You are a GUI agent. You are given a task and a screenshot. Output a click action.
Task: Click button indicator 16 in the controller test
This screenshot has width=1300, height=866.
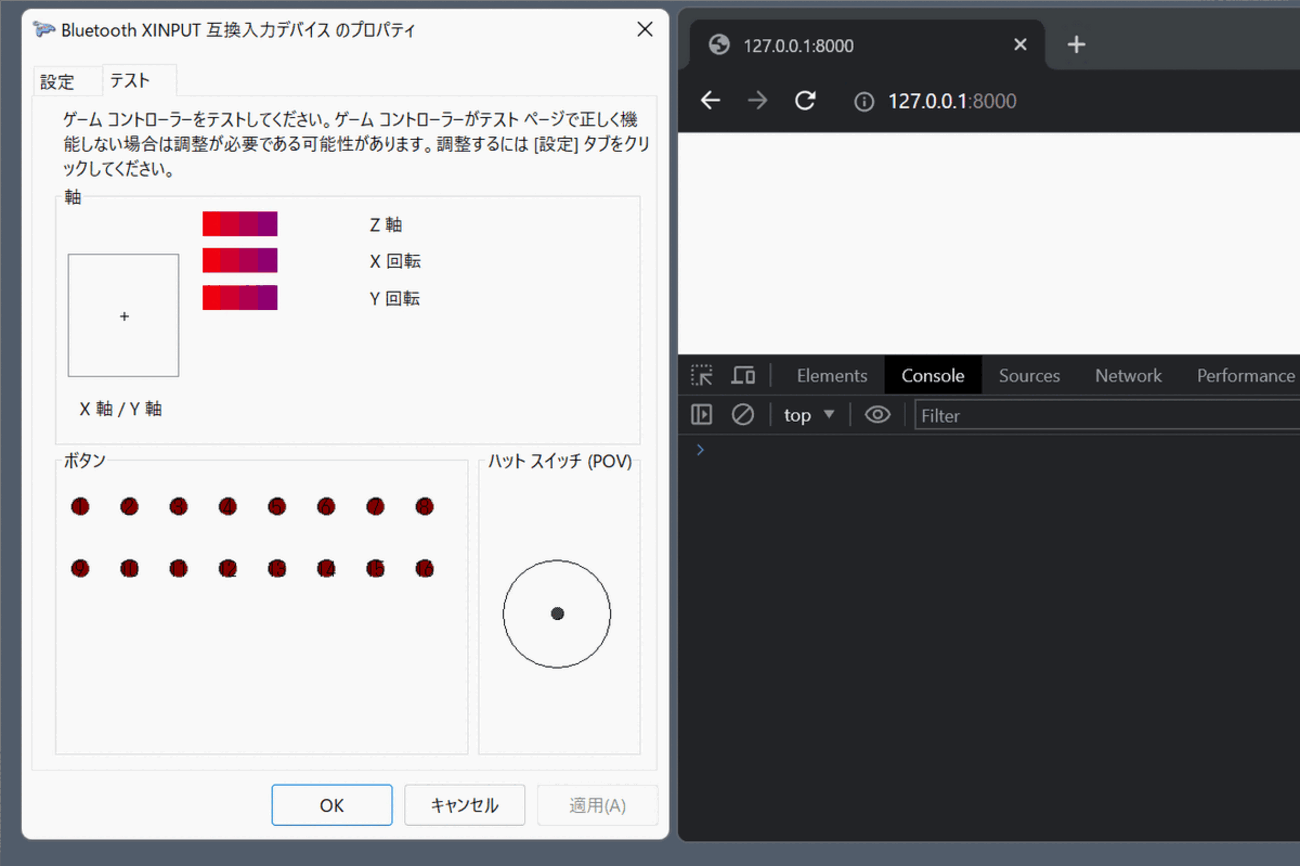coord(425,569)
